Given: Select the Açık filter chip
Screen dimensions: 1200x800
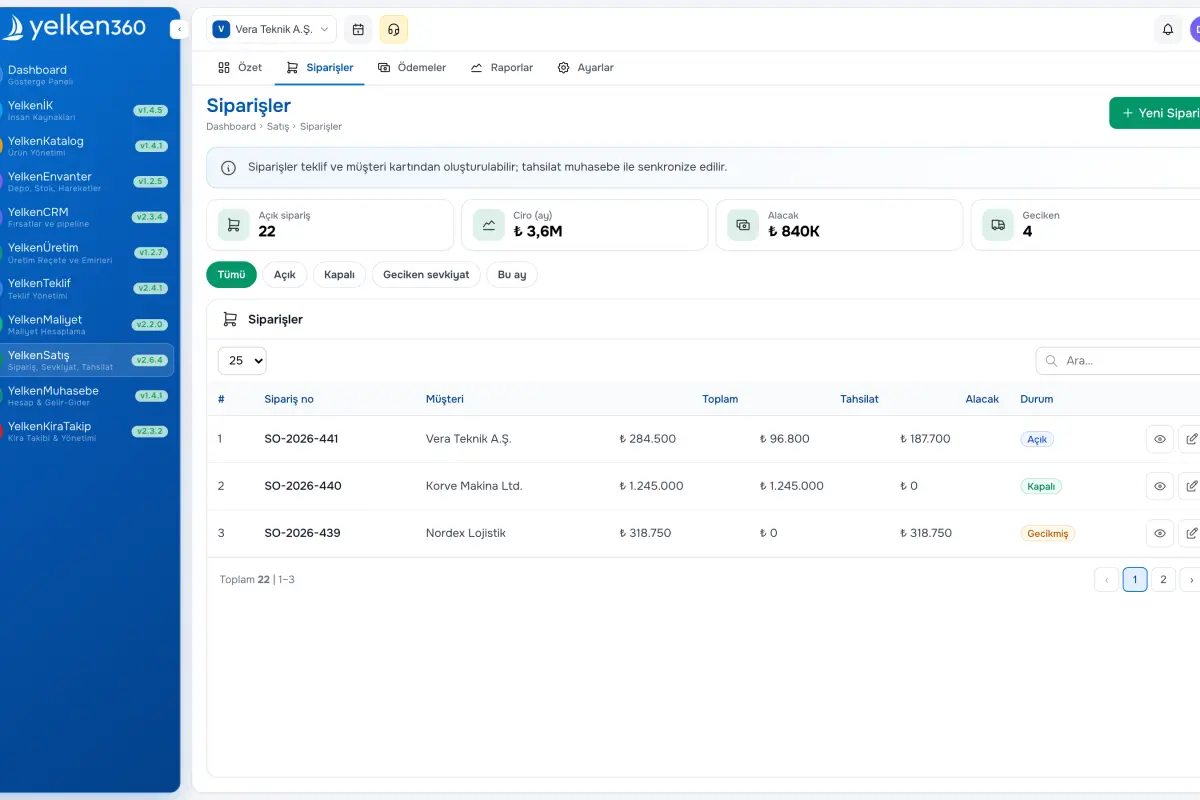Looking at the screenshot, I should click(285, 275).
